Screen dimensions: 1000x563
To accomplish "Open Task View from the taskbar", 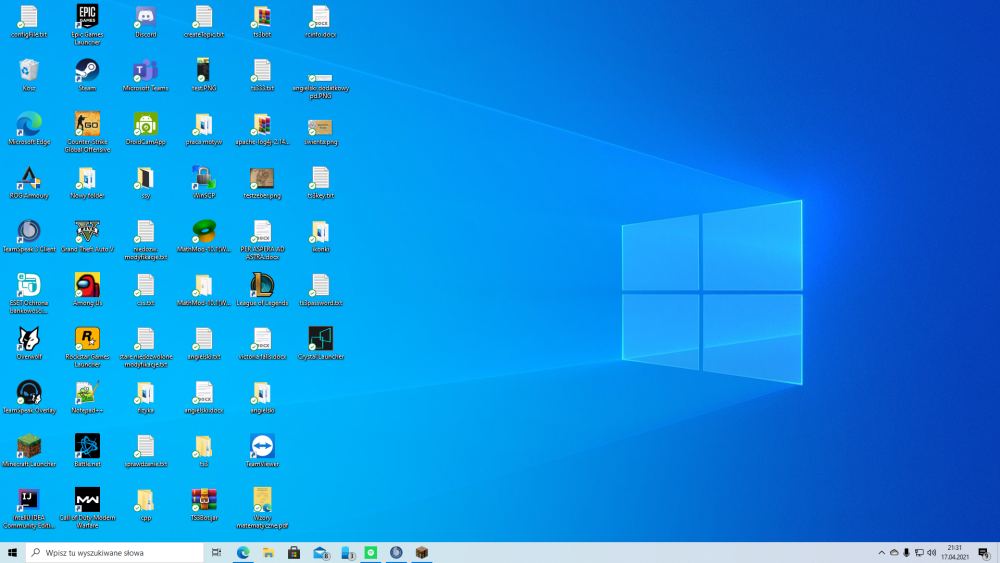I will pos(217,553).
